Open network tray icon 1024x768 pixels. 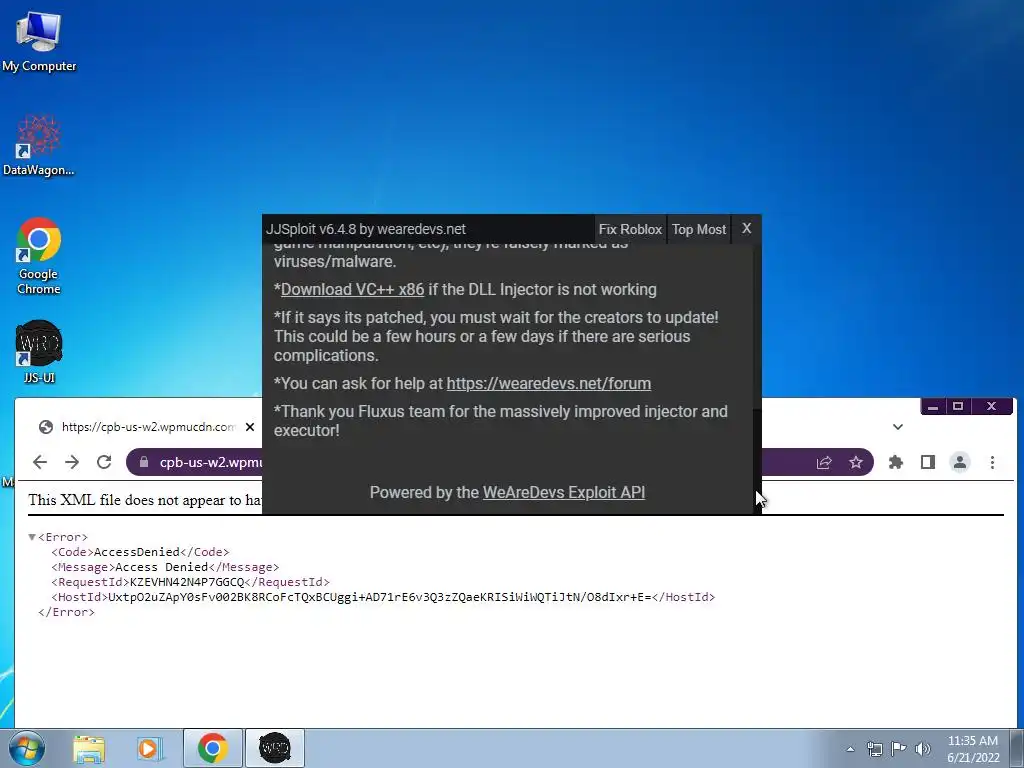[x=874, y=749]
